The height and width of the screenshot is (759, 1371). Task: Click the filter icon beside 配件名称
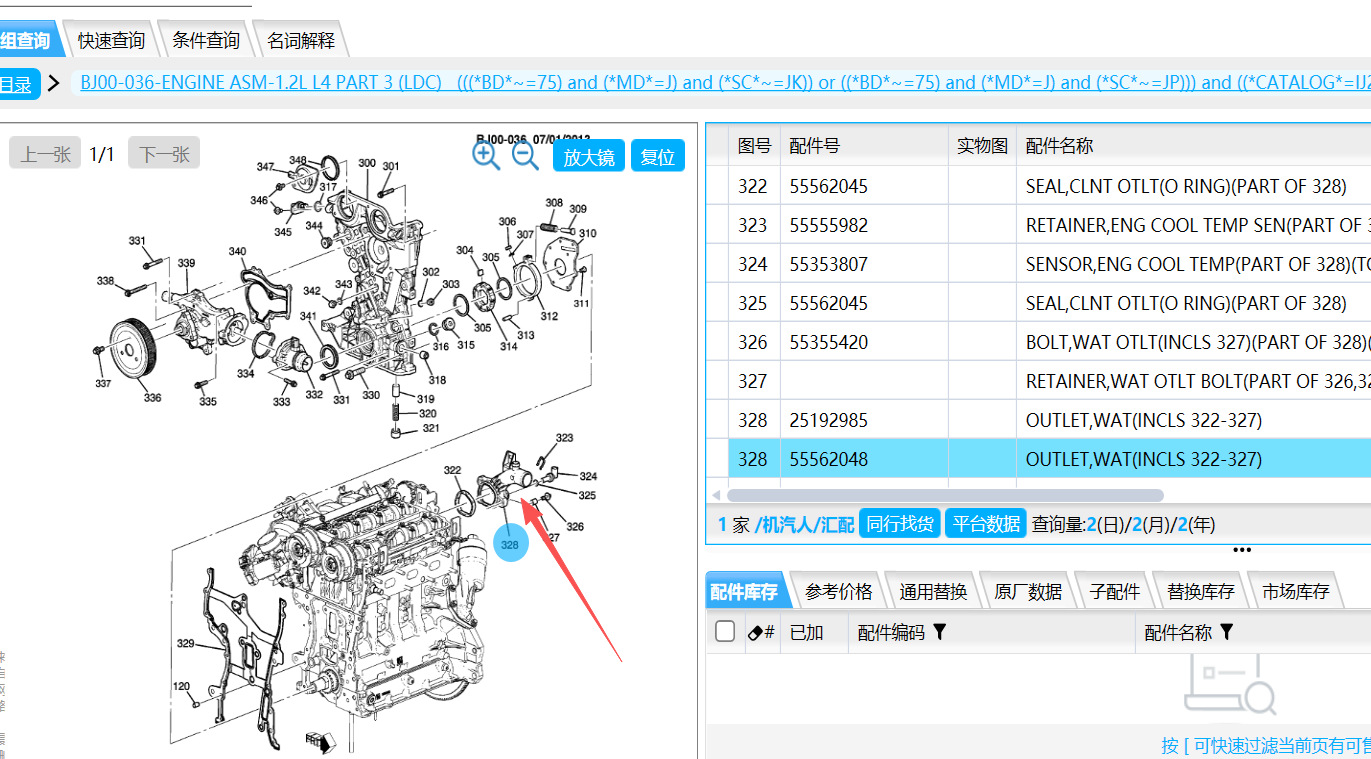point(1227,632)
